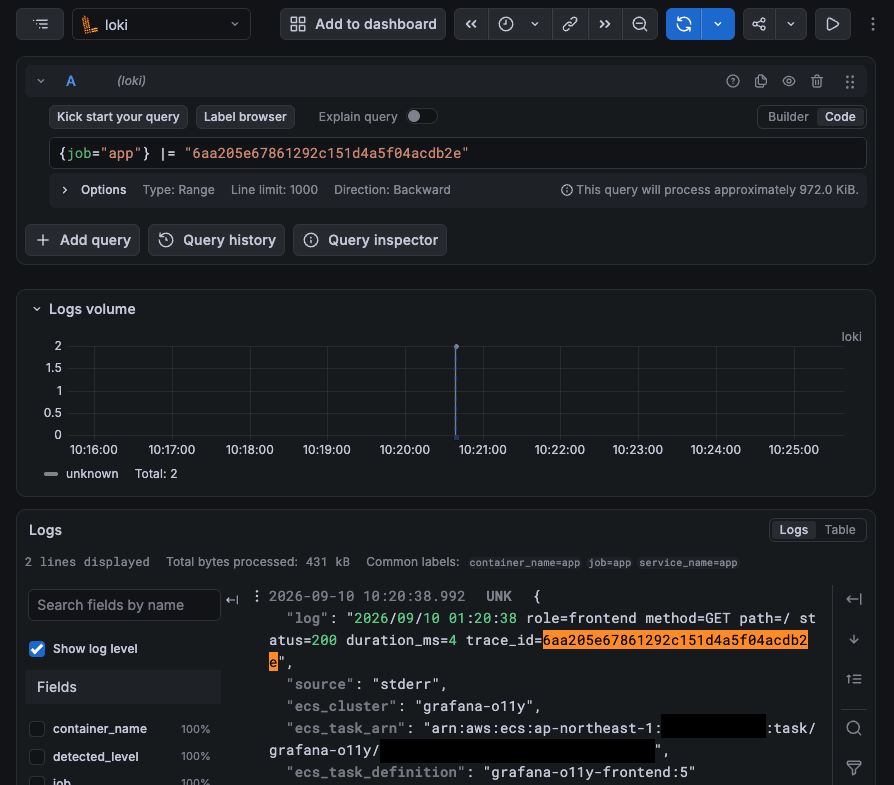Start live tailing with play icon
Viewport: 894px width, 785px height.
pos(832,24)
